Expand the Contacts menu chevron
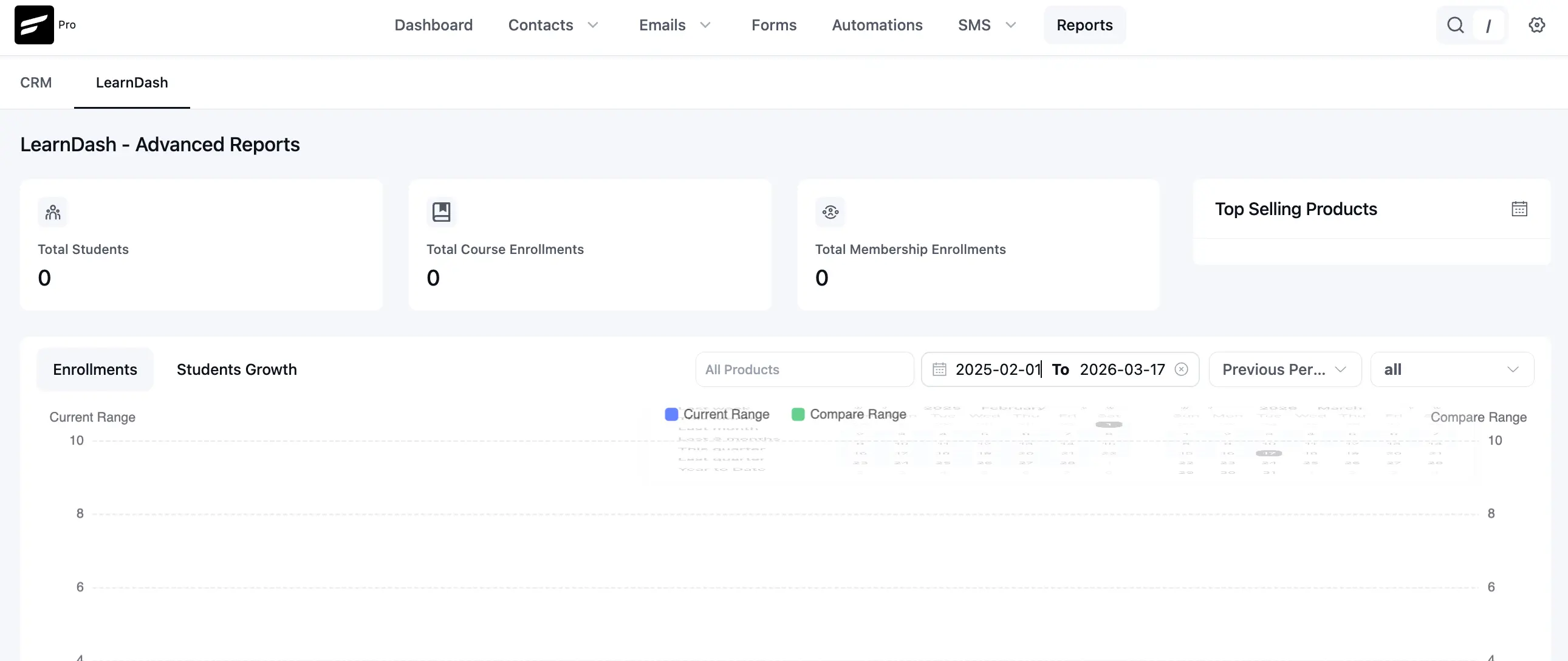The height and width of the screenshot is (661, 1568). coord(593,25)
